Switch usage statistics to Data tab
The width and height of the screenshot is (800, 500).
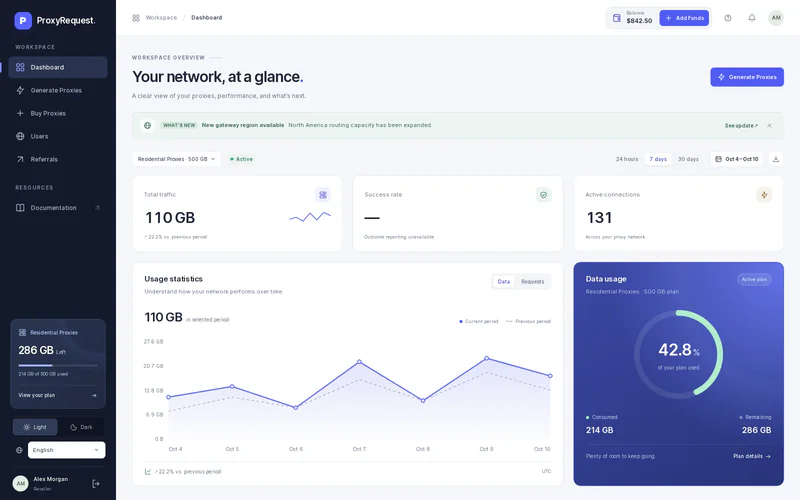pos(504,282)
